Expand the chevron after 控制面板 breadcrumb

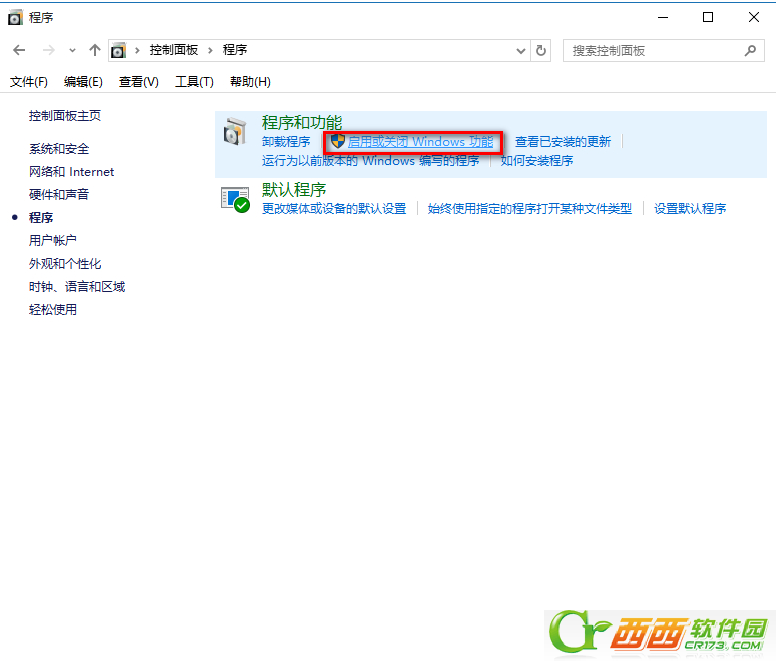pos(210,50)
